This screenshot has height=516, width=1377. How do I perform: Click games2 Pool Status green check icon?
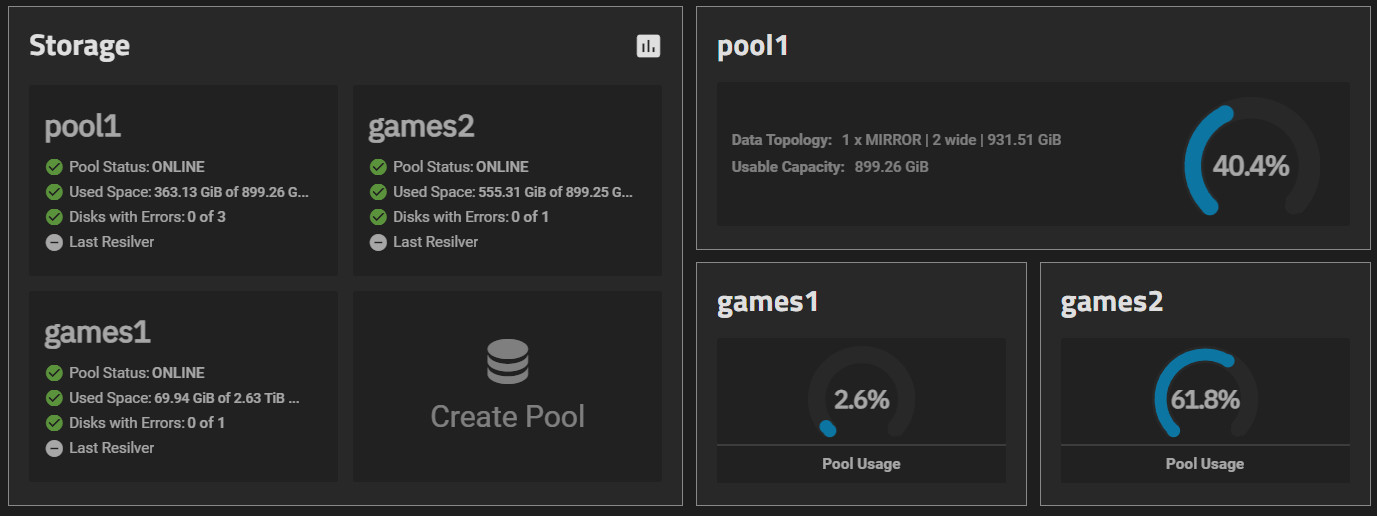click(x=378, y=167)
